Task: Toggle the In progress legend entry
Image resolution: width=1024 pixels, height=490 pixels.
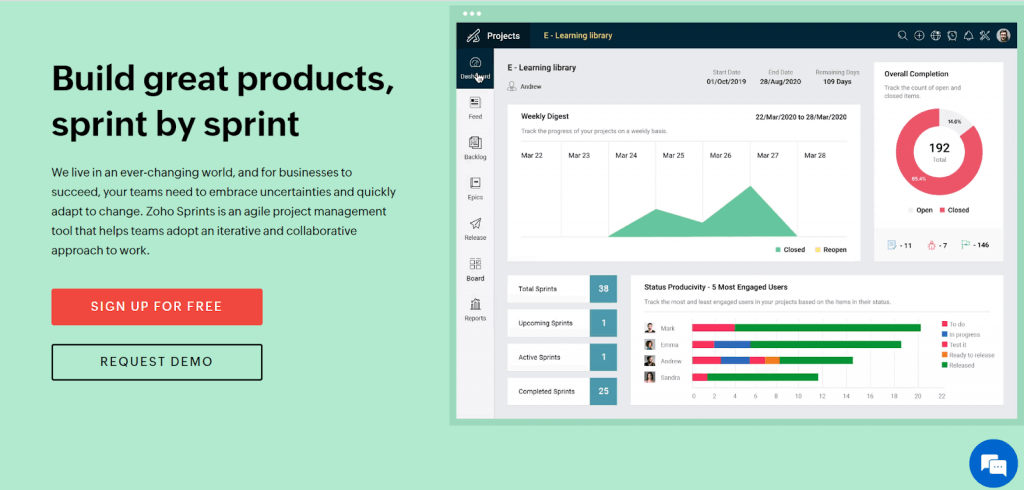Action: coord(961,334)
